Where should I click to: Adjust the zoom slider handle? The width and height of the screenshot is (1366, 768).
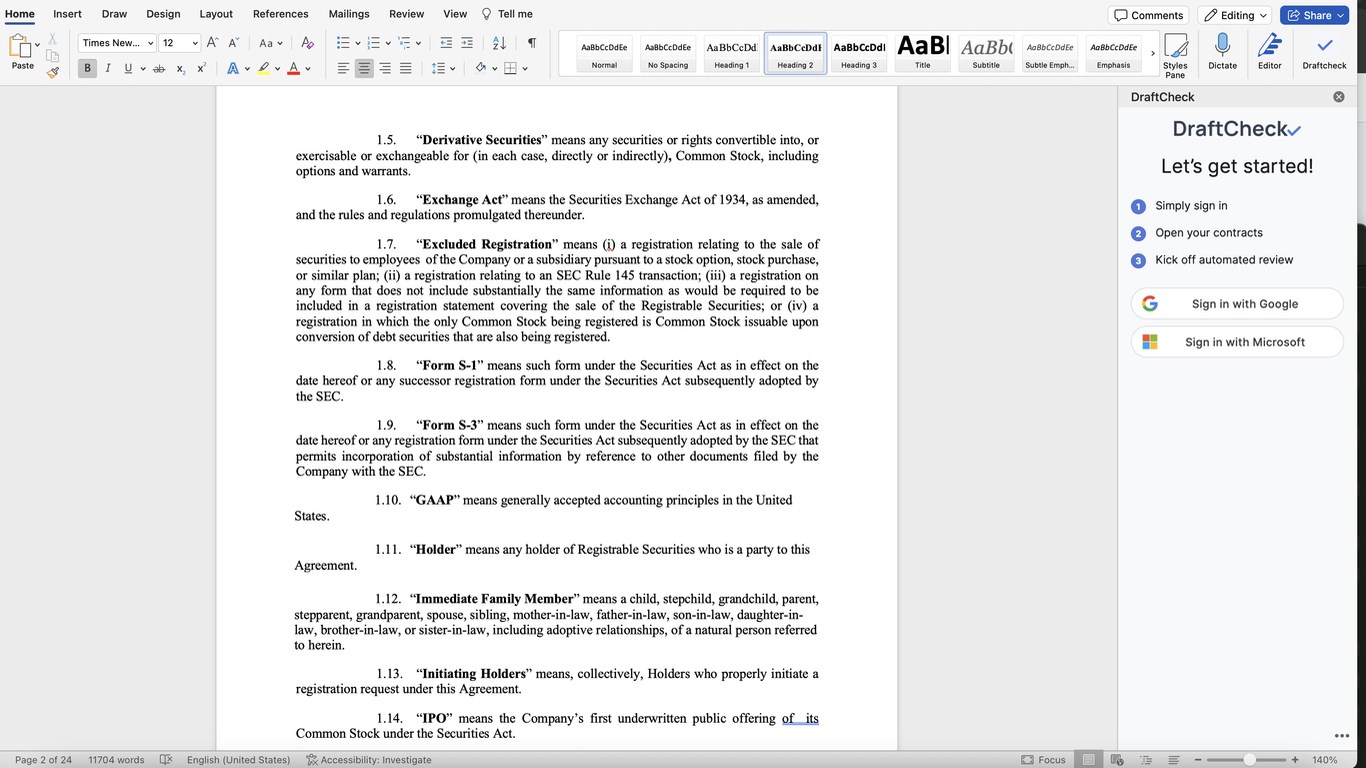click(1249, 760)
